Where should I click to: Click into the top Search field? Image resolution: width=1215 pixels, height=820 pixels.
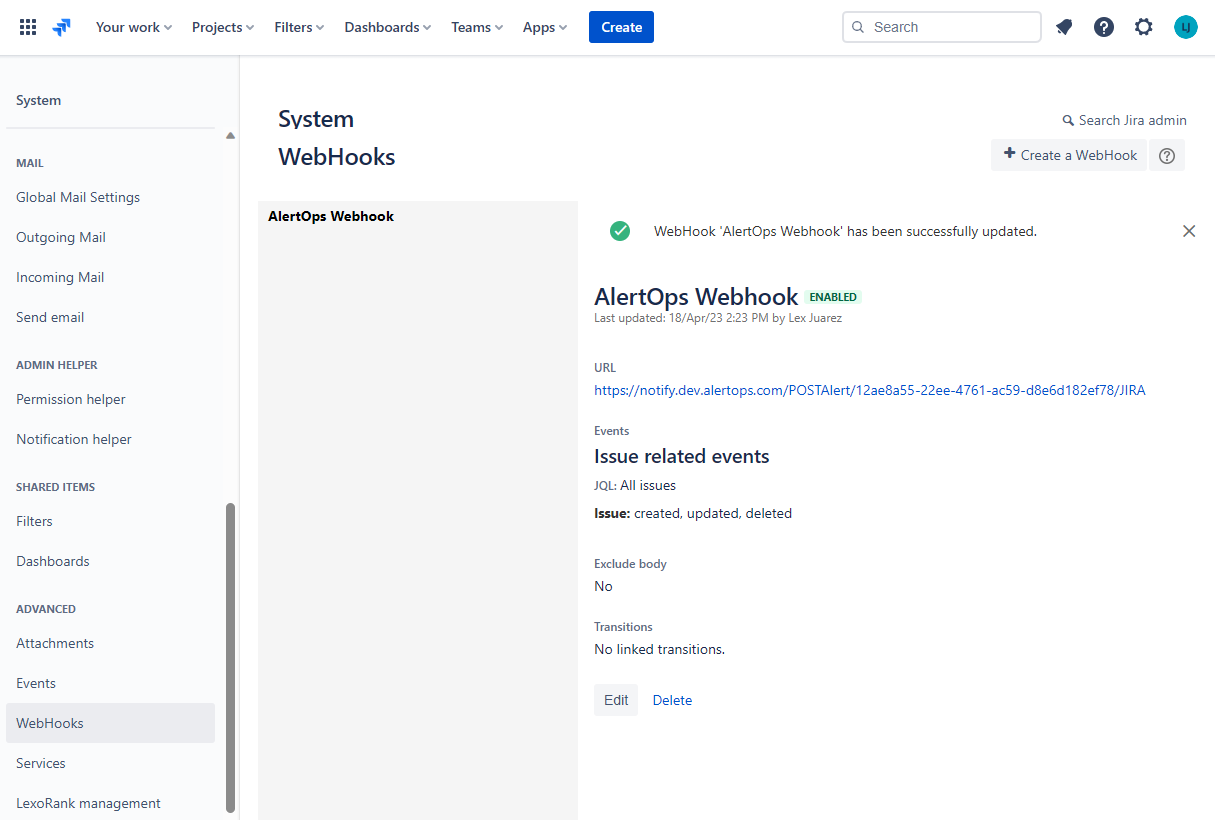click(950, 27)
